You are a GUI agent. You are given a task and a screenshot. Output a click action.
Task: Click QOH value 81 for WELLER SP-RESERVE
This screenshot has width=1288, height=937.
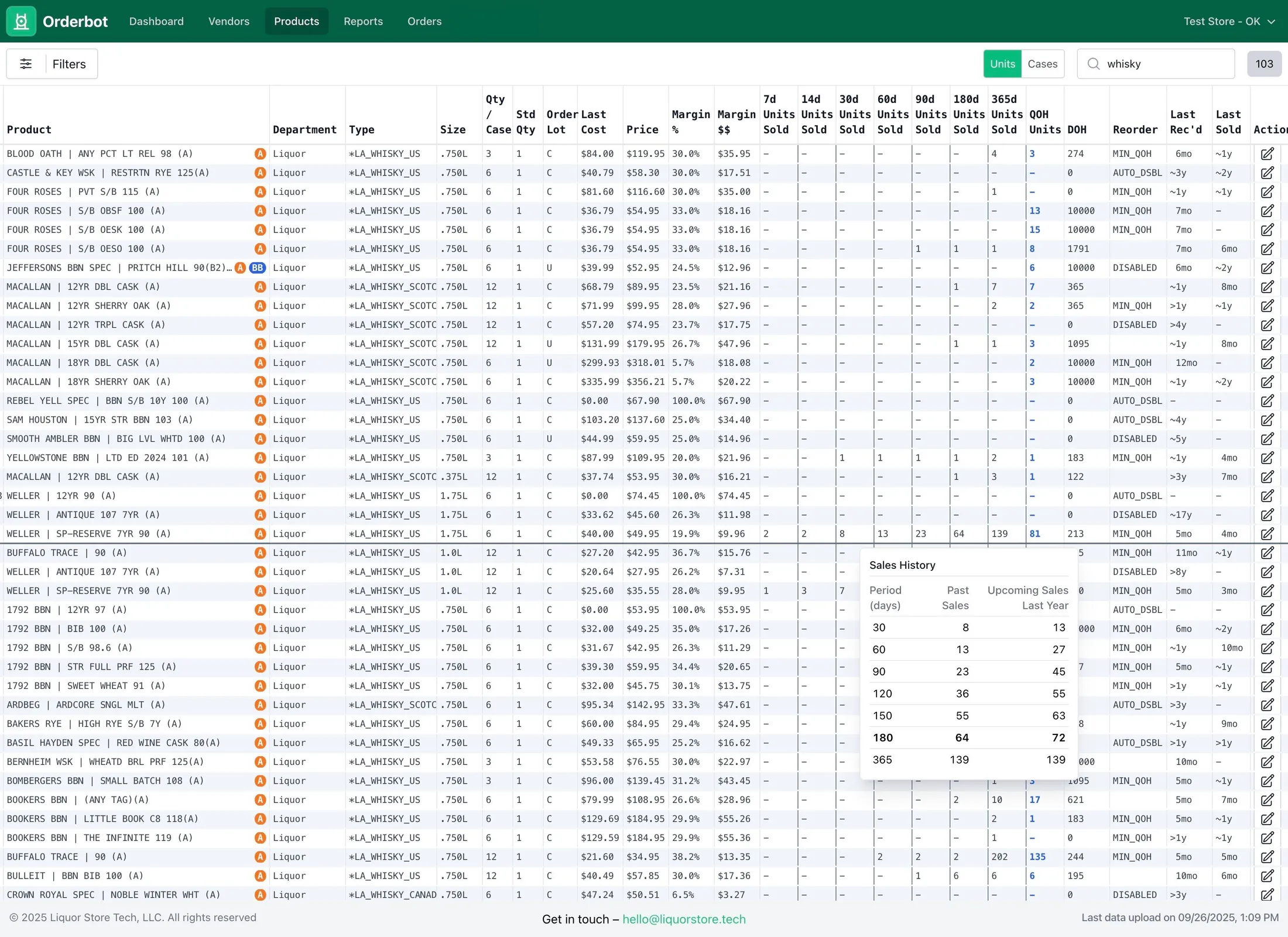click(x=1034, y=534)
